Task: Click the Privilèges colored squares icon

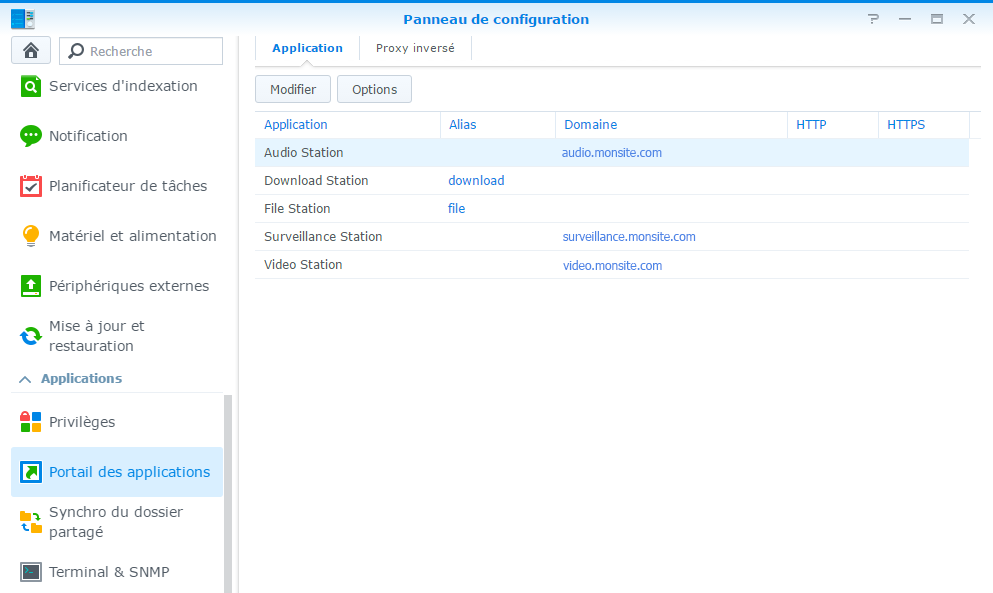Action: click(30, 422)
